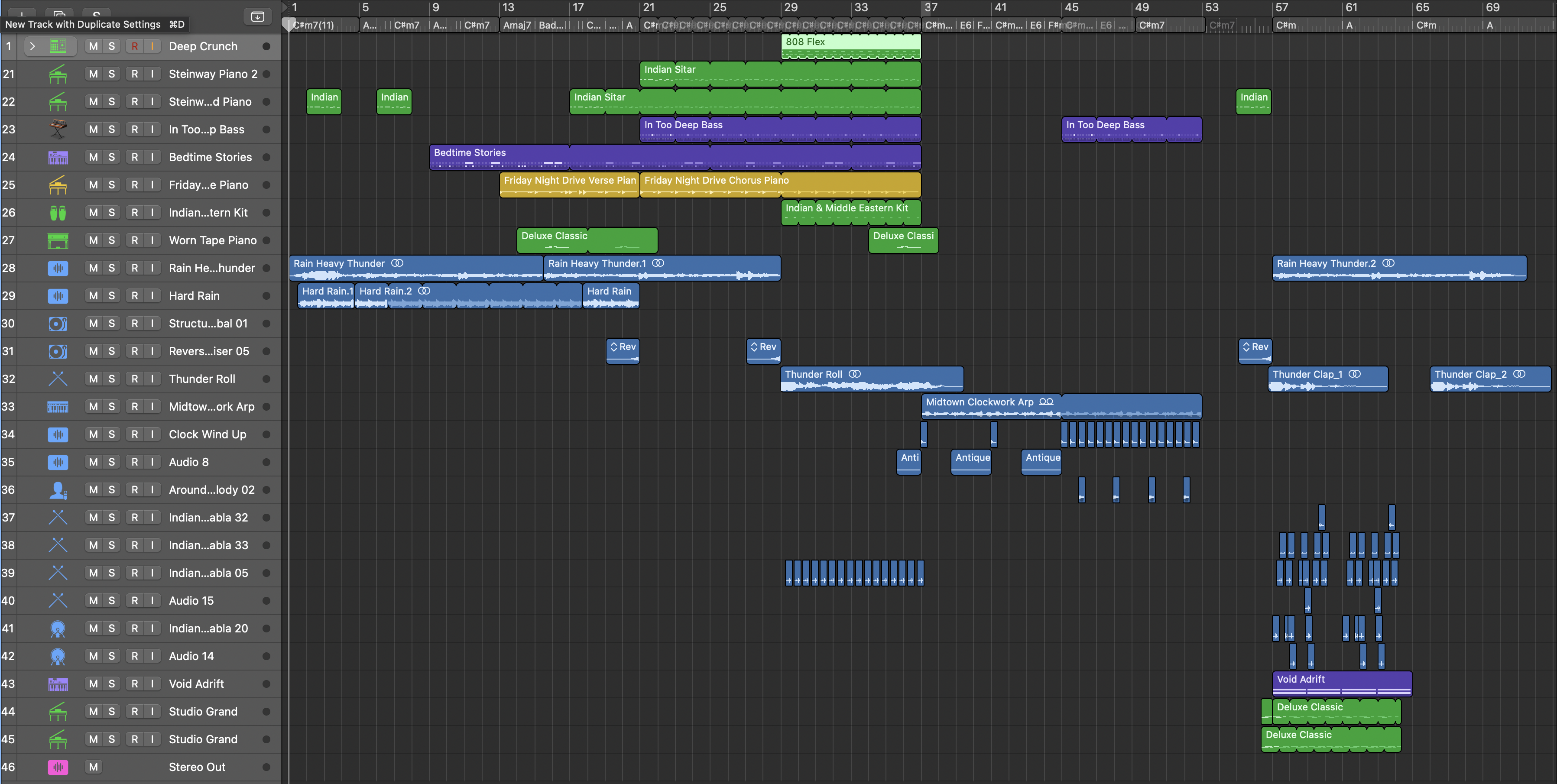The width and height of the screenshot is (1557, 784).
Task: Click the Indian Middle Eastern Kit conga icon
Action: [58, 213]
